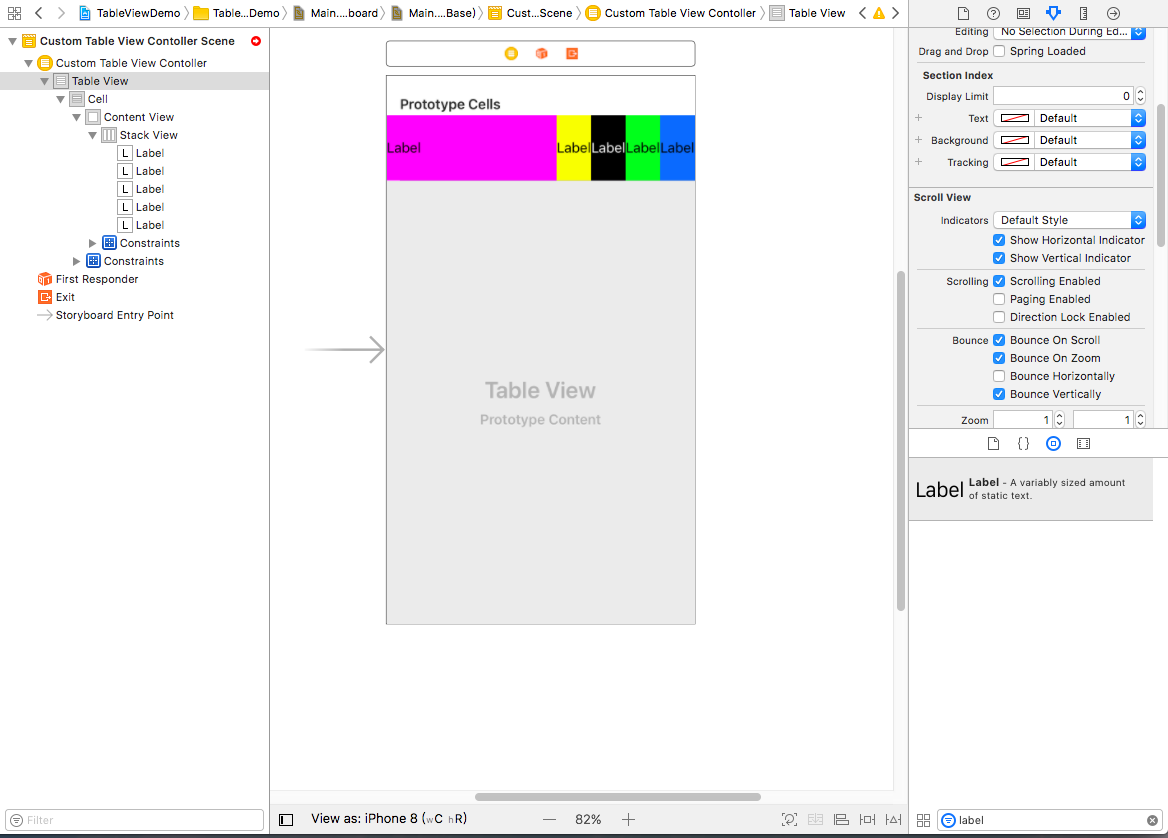Collapse the Stack View tree node
Image resolution: width=1168 pixels, height=838 pixels.
(93, 135)
